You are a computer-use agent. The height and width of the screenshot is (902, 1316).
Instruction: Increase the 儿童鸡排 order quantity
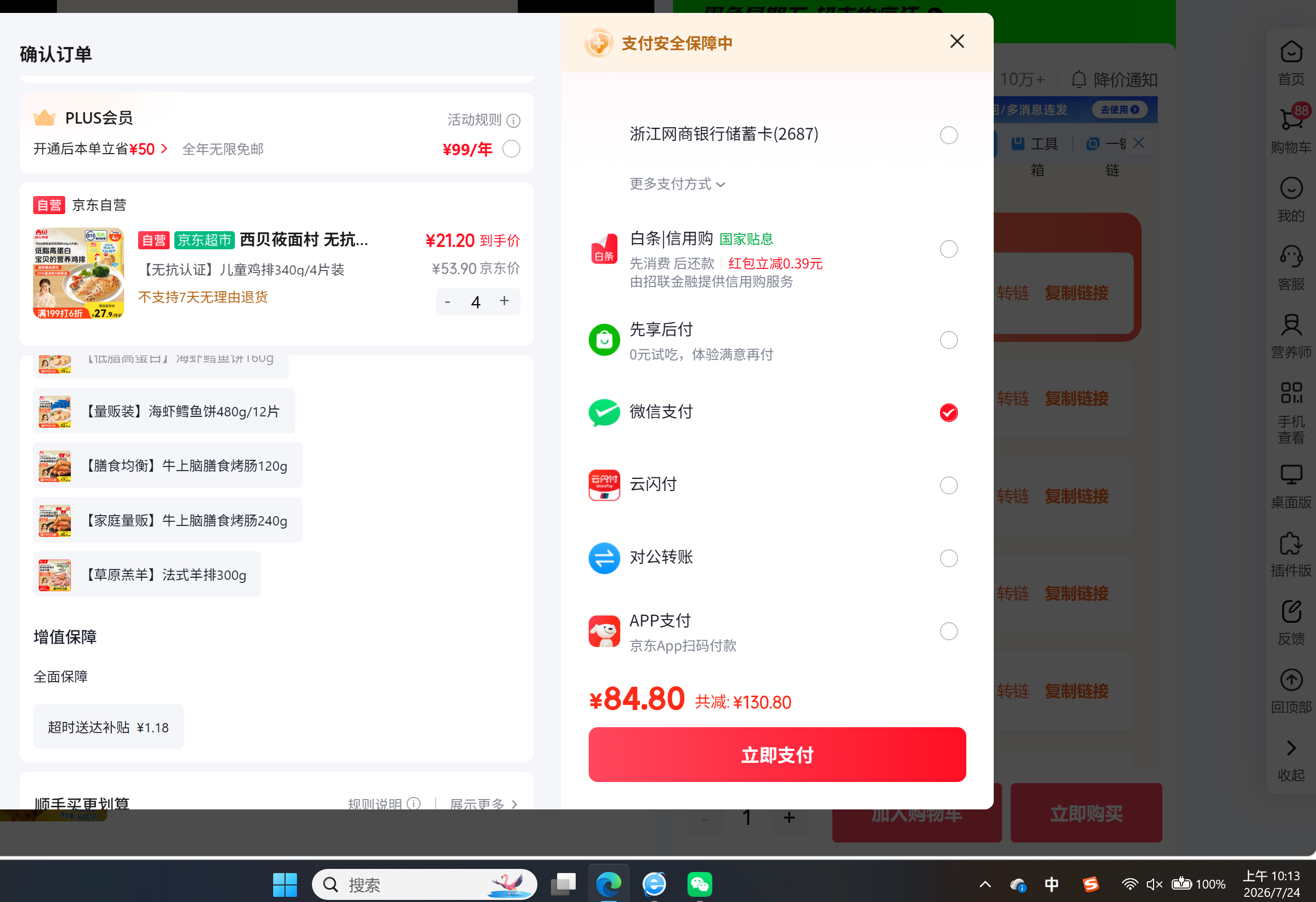click(x=504, y=300)
